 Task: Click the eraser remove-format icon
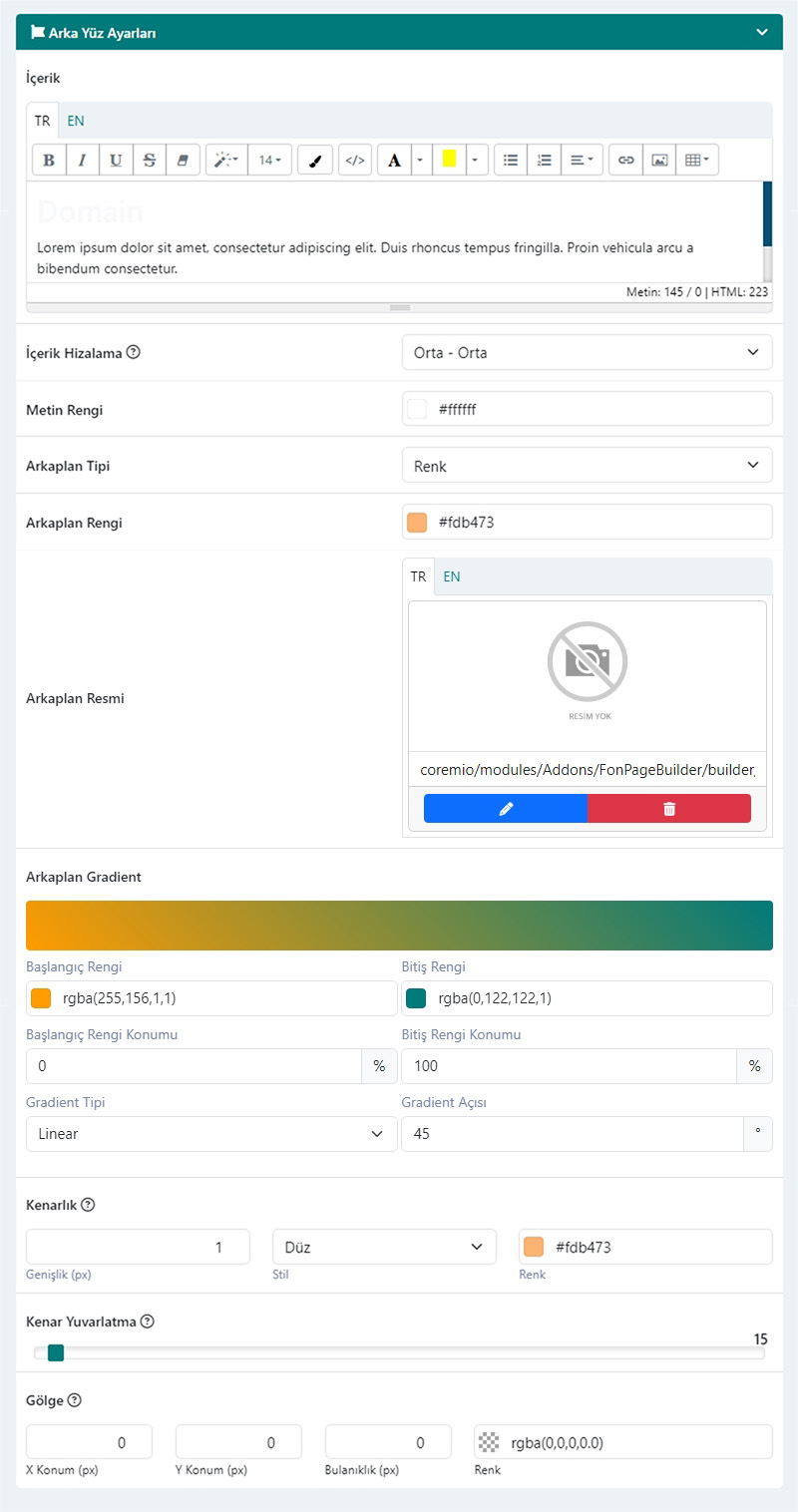[183, 160]
